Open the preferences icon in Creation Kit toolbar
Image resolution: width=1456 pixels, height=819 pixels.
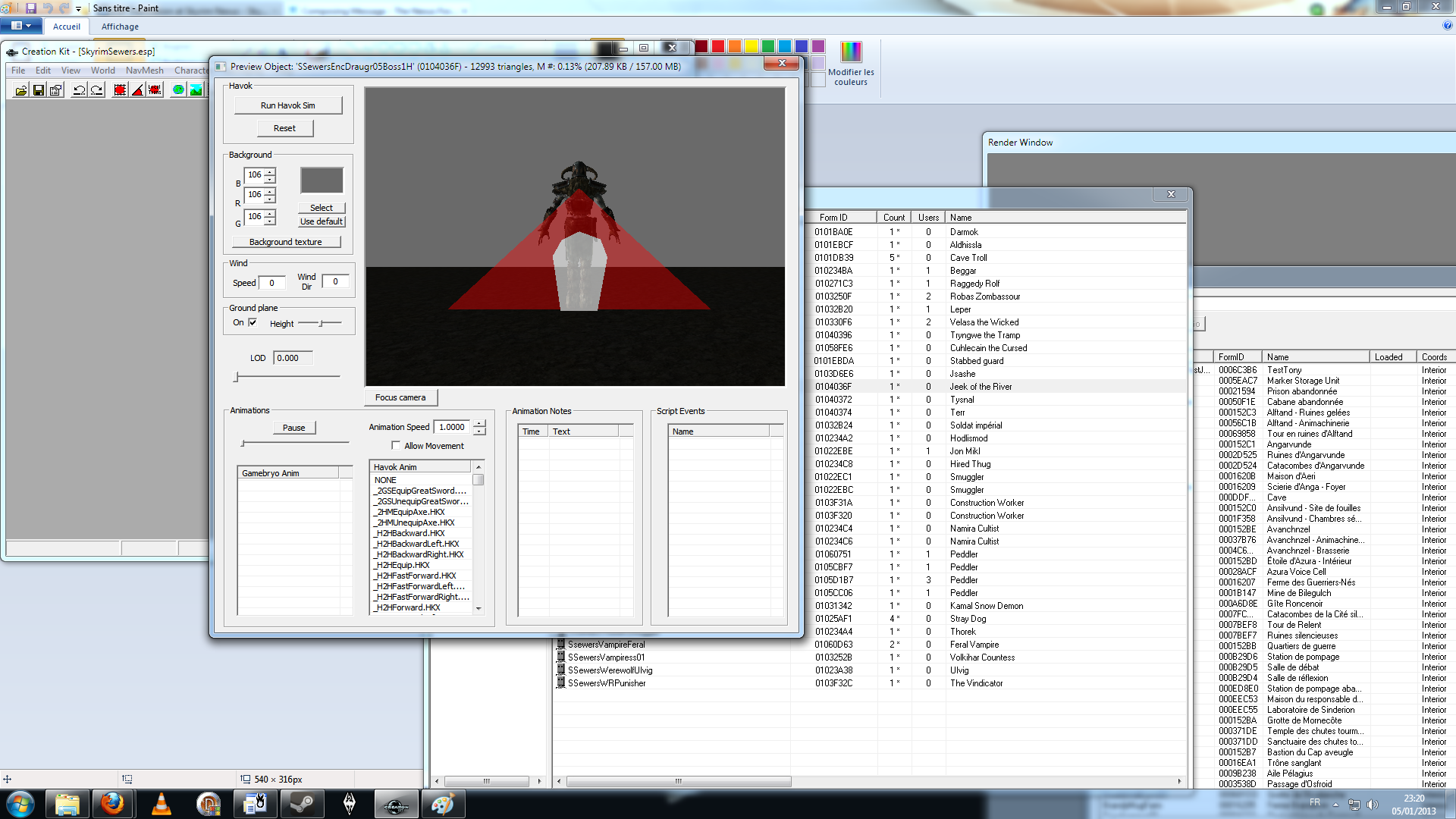coord(56,90)
